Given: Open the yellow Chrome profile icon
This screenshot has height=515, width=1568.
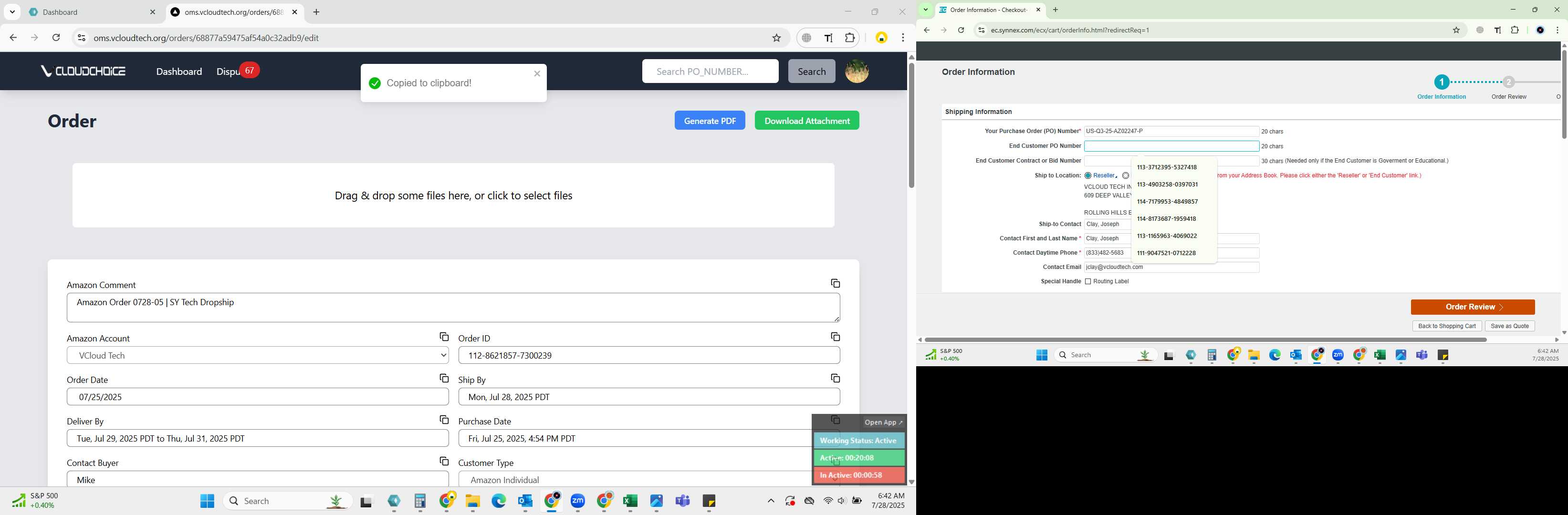Looking at the screenshot, I should coord(881,38).
